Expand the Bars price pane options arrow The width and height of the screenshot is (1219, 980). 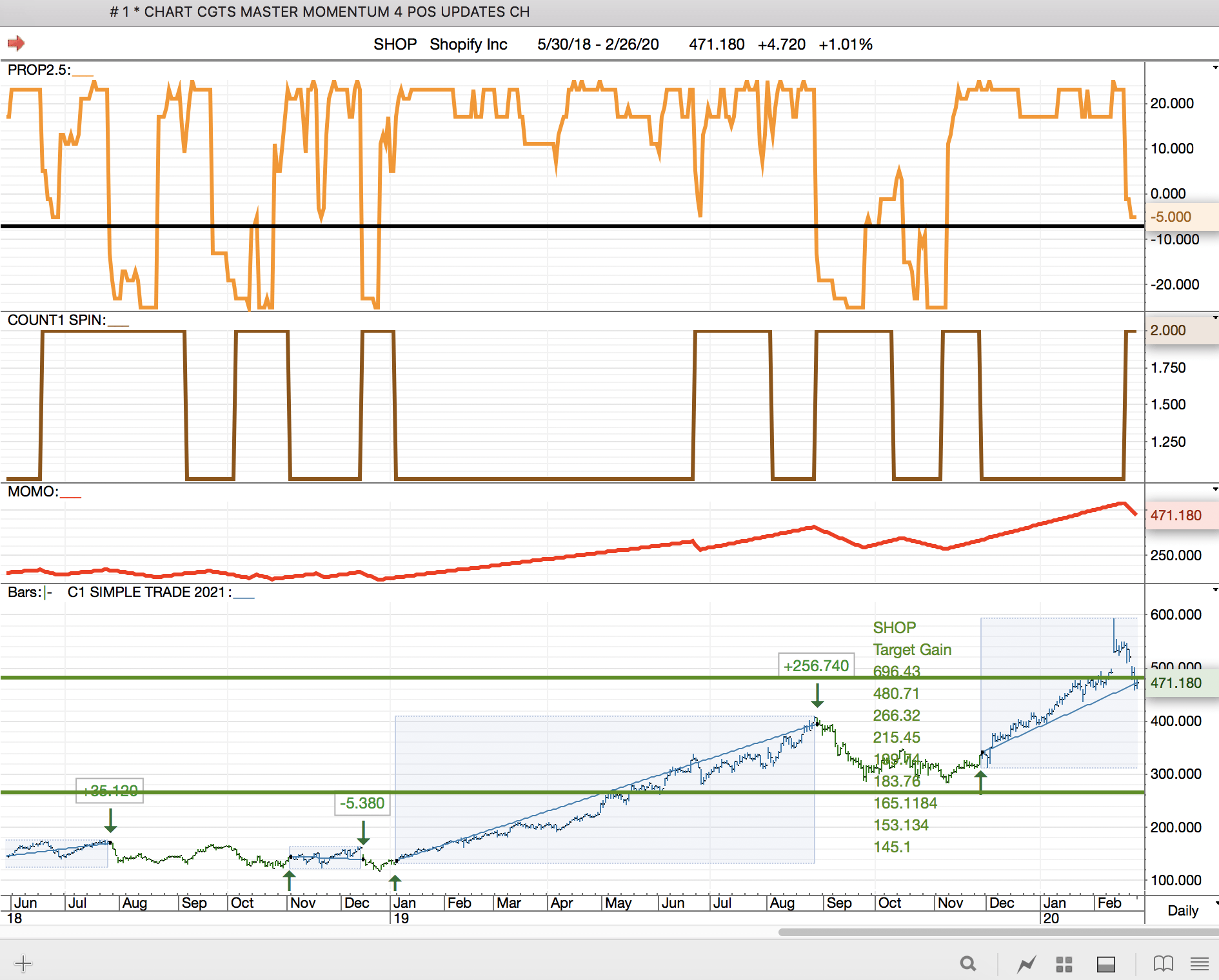point(1215,590)
